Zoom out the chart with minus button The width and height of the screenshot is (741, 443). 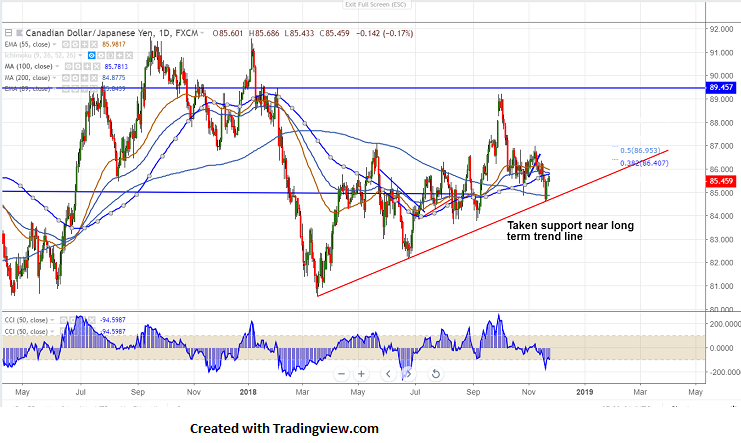pyautogui.click(x=341, y=374)
